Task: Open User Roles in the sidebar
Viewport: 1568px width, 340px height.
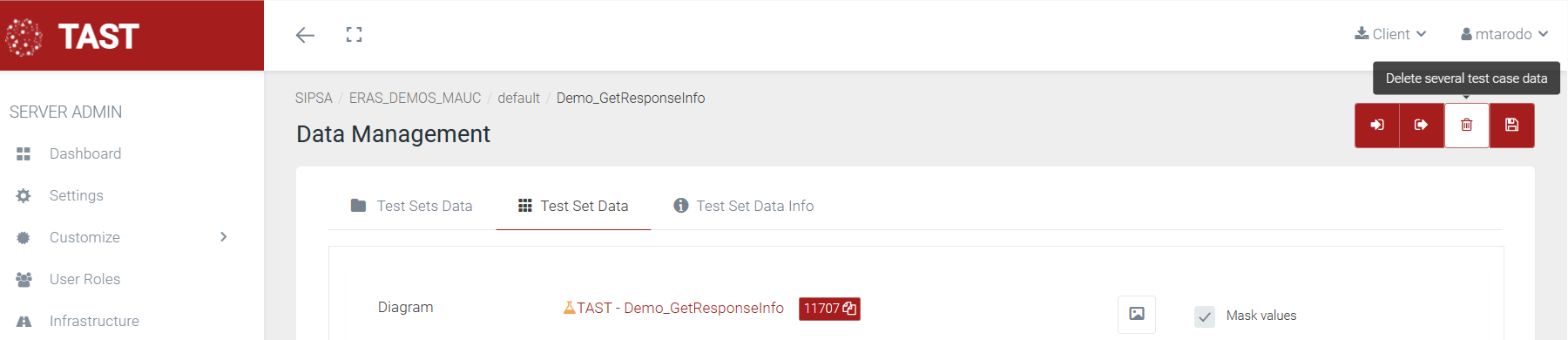Action: point(84,279)
